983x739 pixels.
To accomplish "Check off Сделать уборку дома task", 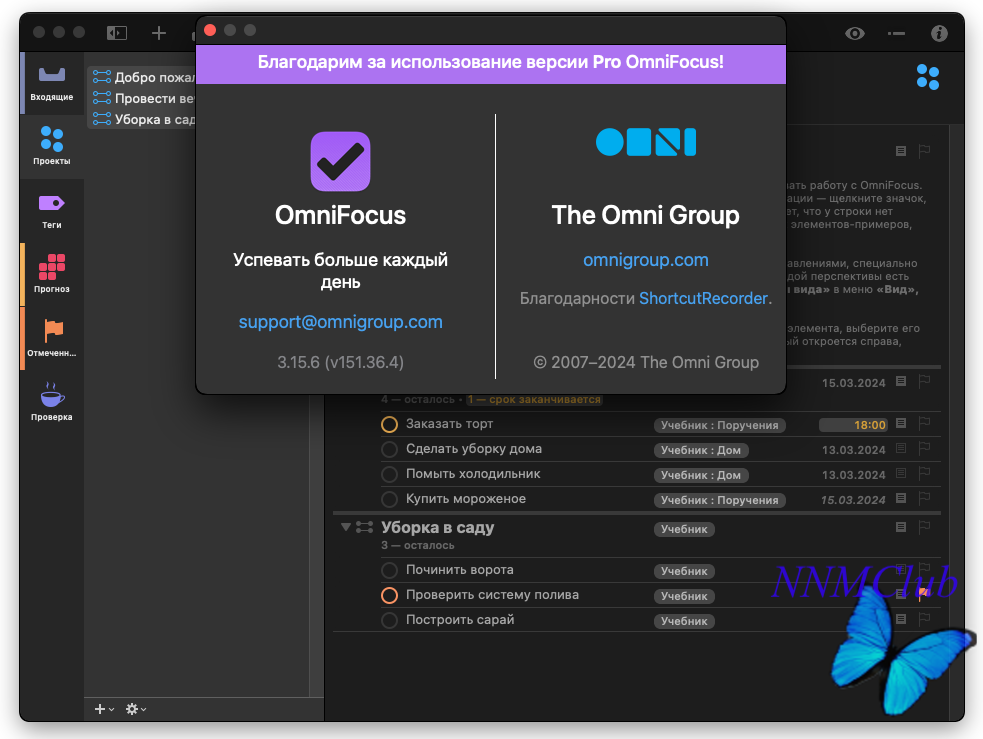I will coord(389,449).
